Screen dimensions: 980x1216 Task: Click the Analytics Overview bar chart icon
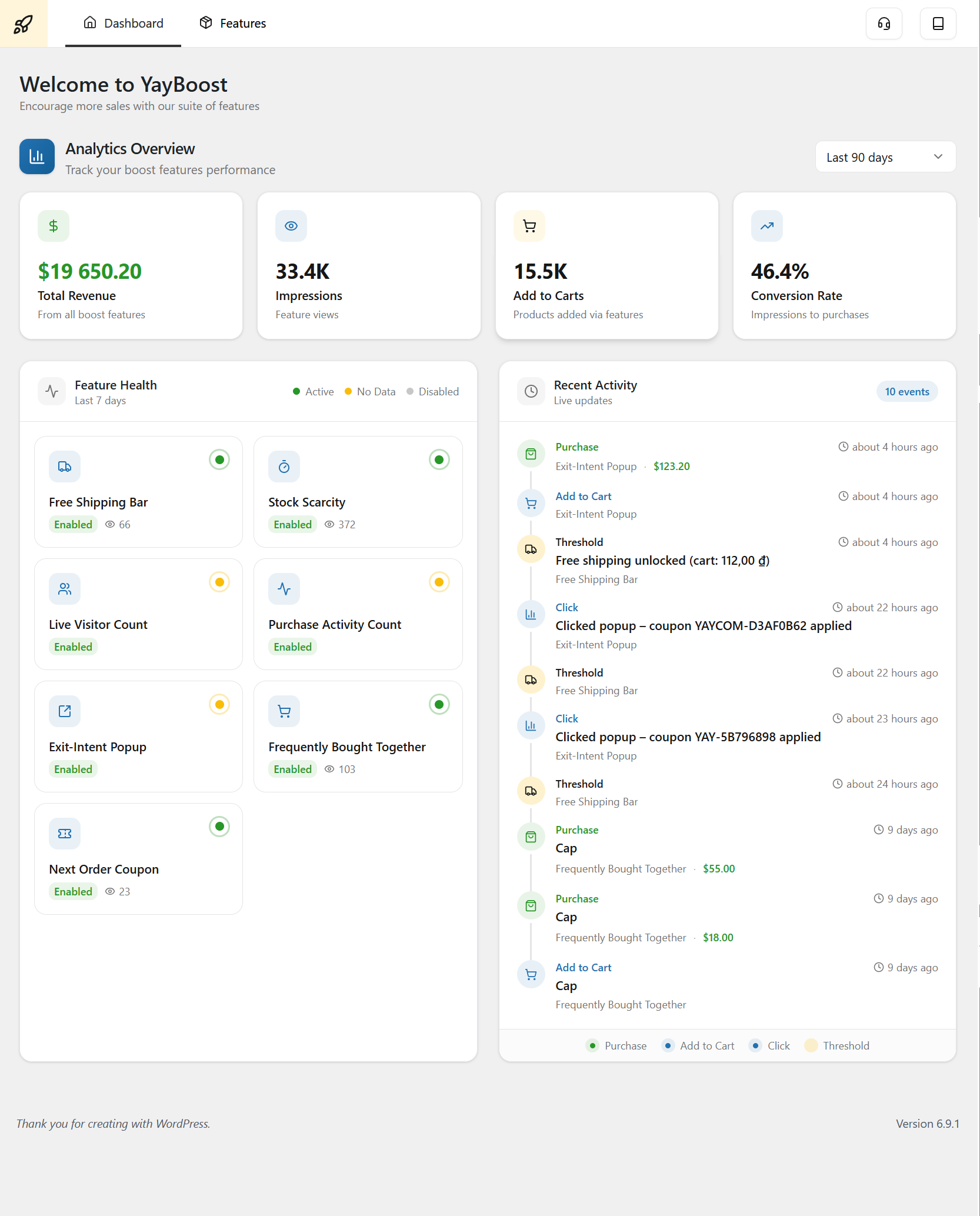pyautogui.click(x=37, y=156)
